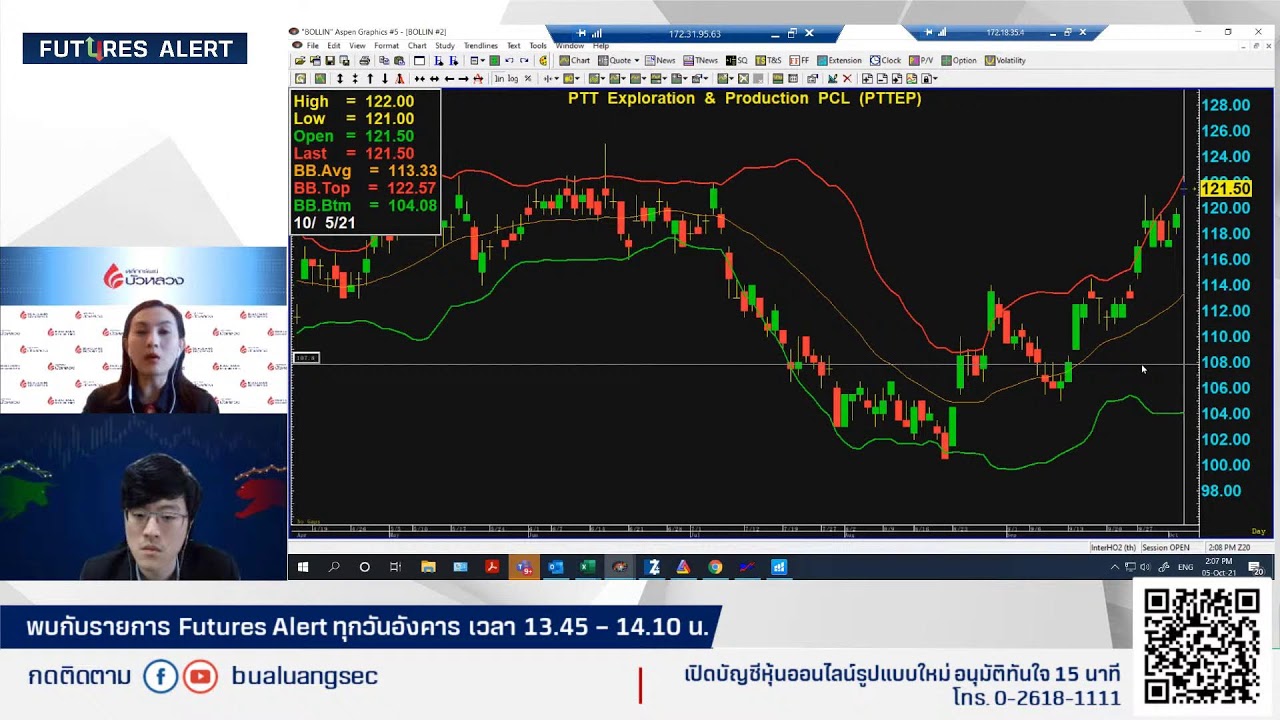Image resolution: width=1280 pixels, height=720 pixels.
Task: Click the Session OPEN status entry
Action: tap(1166, 547)
